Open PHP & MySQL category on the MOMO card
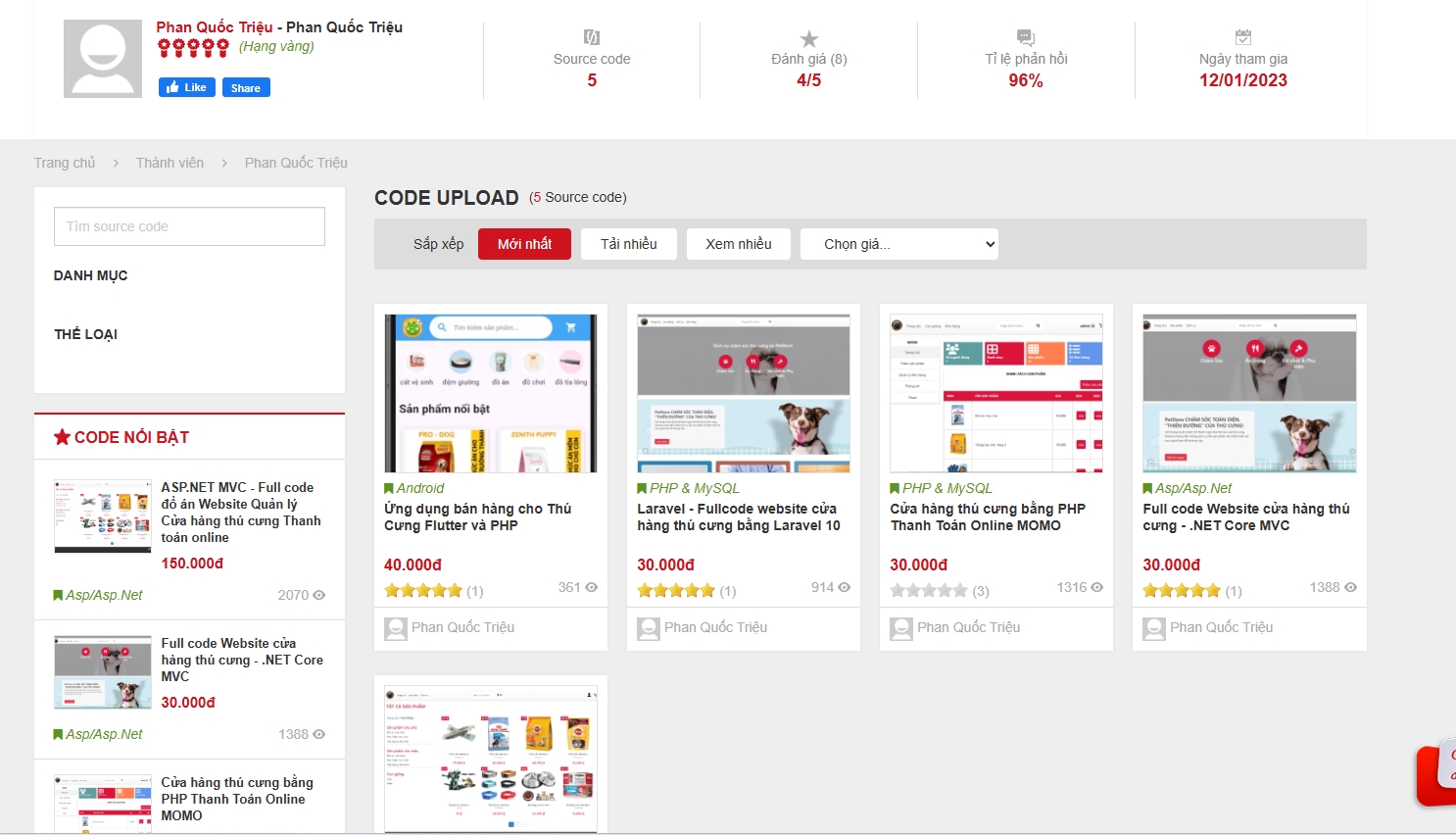Image resolution: width=1456 pixels, height=835 pixels. (x=947, y=488)
